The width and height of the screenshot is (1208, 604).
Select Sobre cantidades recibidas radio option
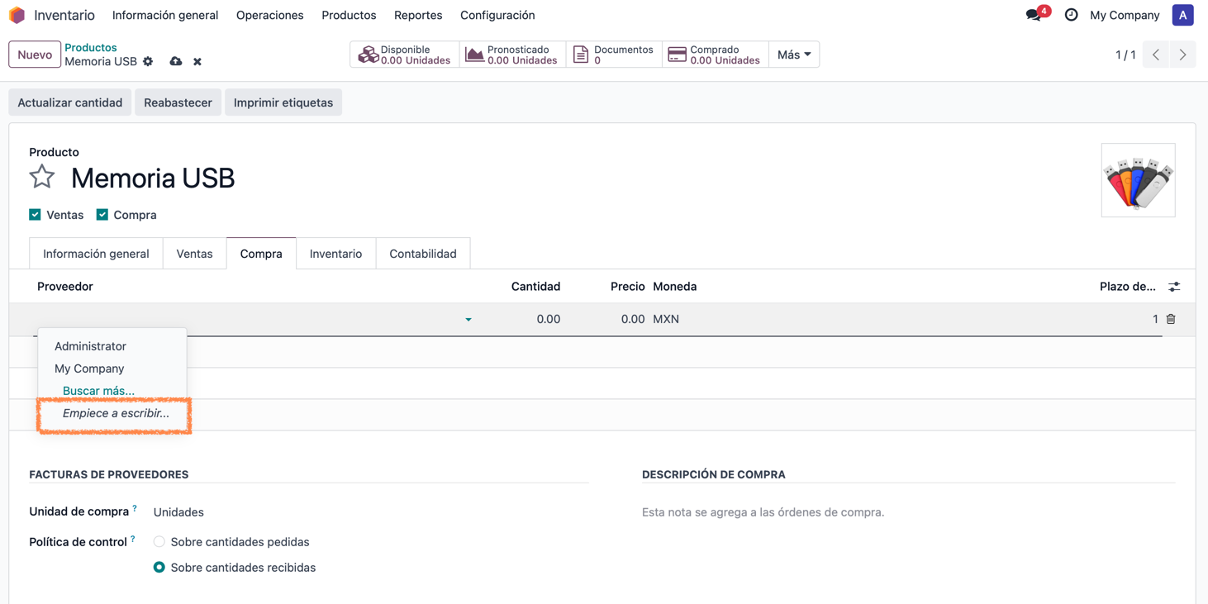[159, 567]
